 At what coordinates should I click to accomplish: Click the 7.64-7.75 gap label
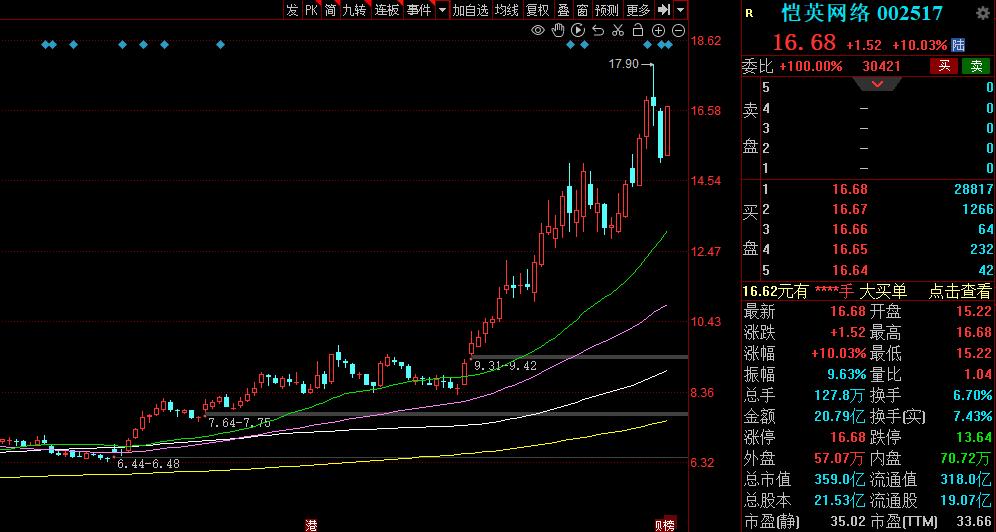pos(239,422)
